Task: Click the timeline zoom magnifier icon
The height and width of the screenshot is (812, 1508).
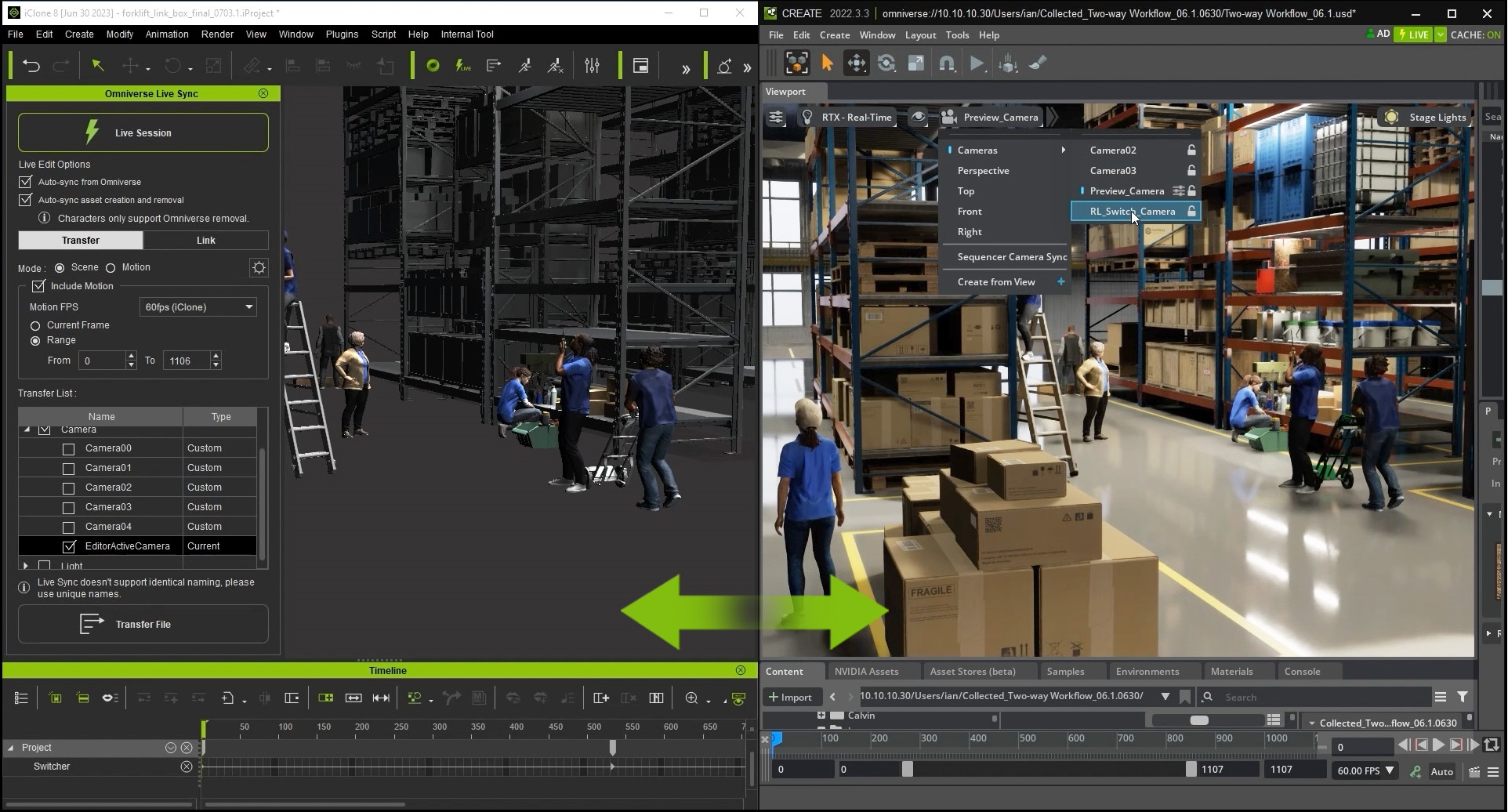Action: click(x=691, y=698)
